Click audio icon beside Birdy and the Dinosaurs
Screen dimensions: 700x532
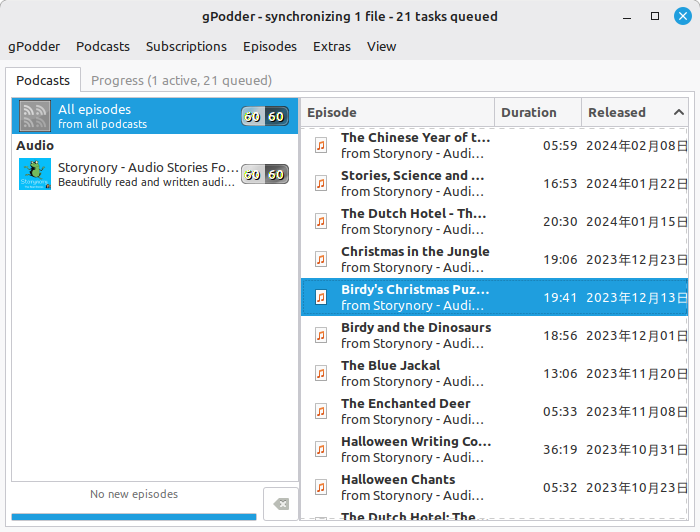[321, 335]
